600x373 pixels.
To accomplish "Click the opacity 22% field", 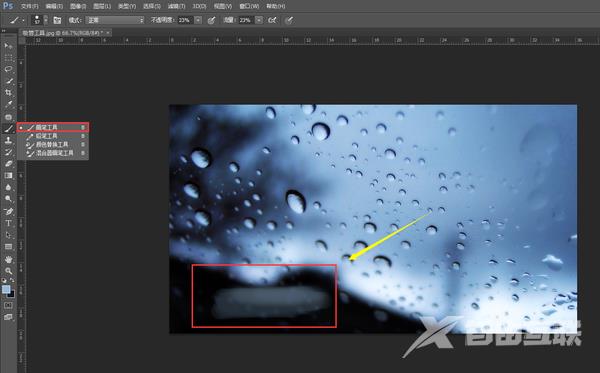I will pyautogui.click(x=185, y=20).
